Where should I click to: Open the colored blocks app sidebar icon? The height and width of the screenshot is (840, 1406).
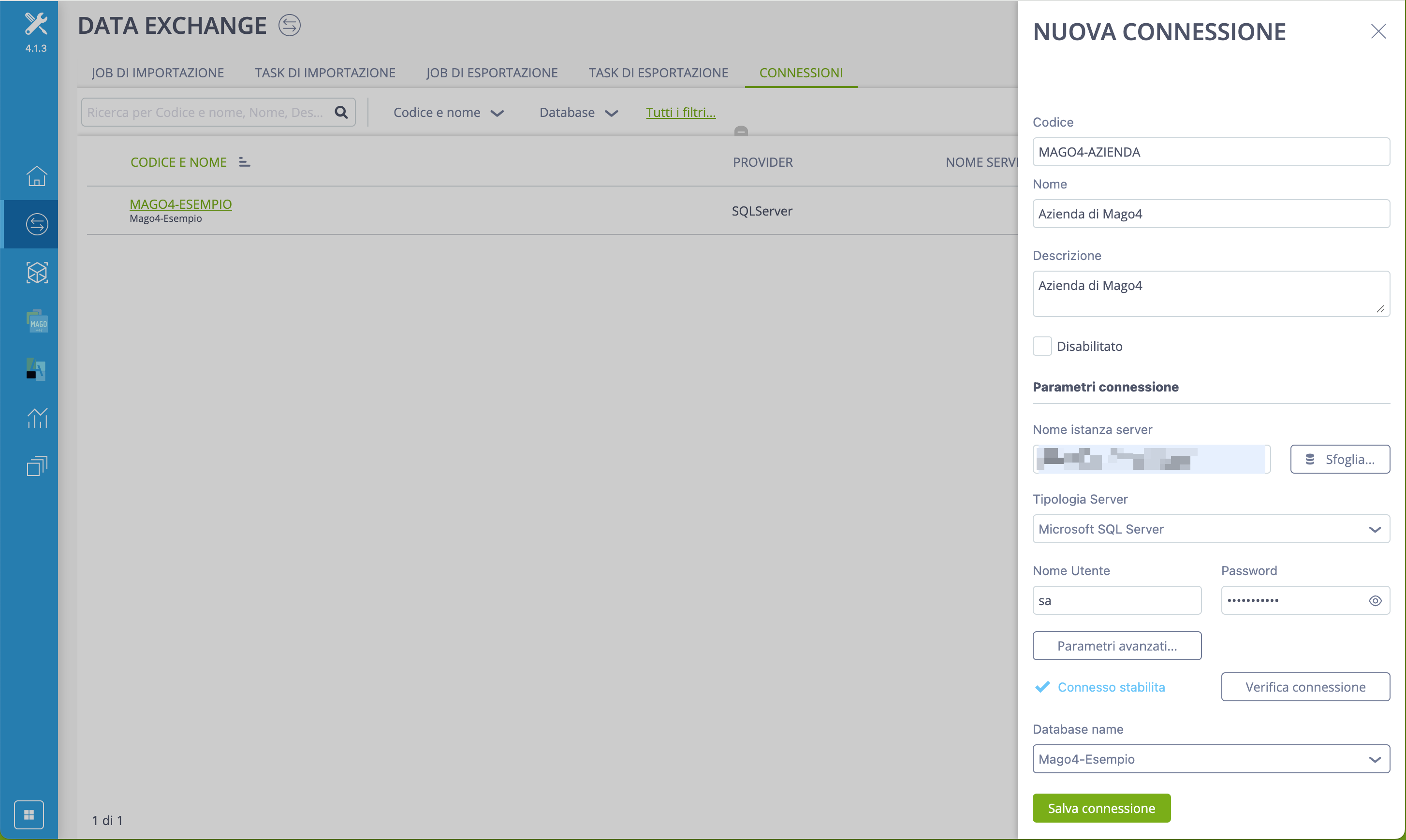coord(36,369)
